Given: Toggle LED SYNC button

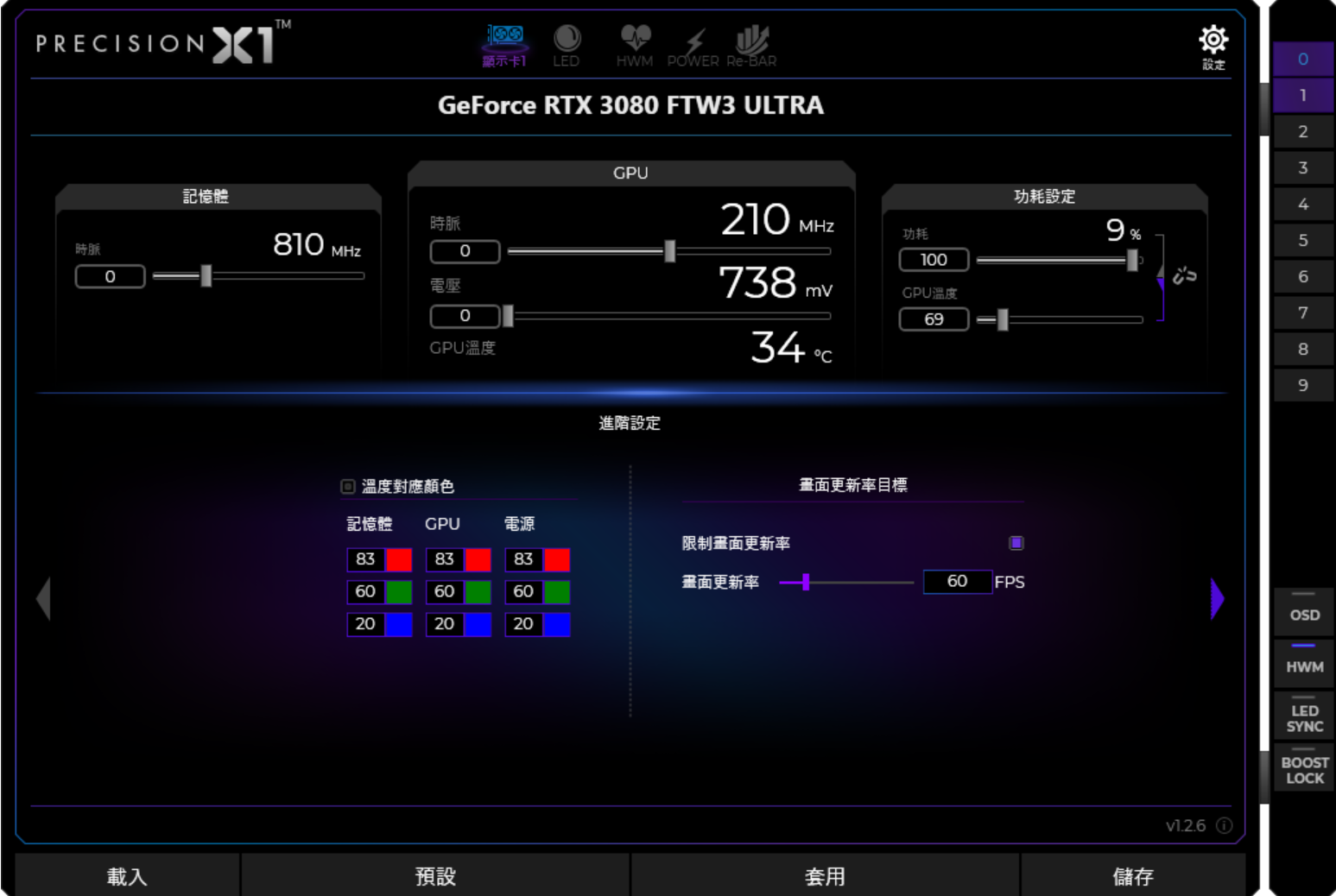Looking at the screenshot, I should coord(1304,716).
